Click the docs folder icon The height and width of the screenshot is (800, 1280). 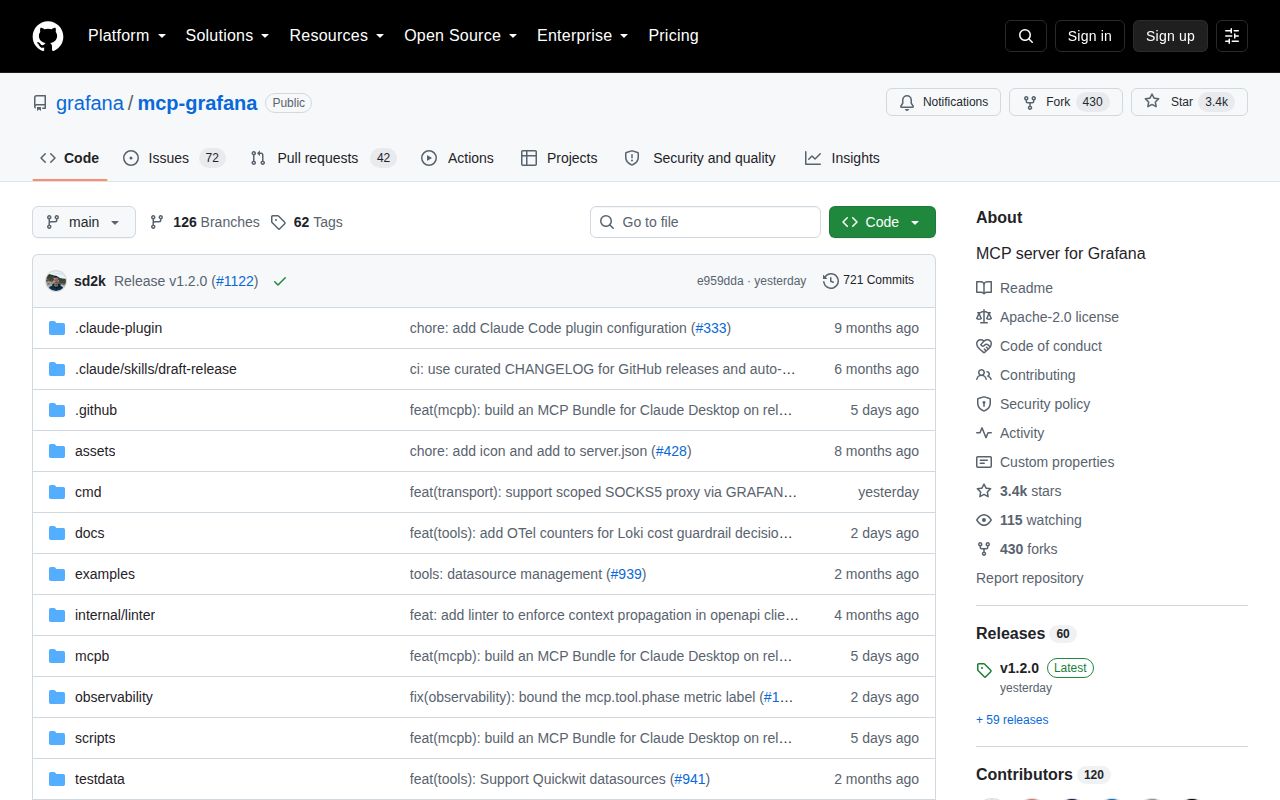click(x=57, y=533)
